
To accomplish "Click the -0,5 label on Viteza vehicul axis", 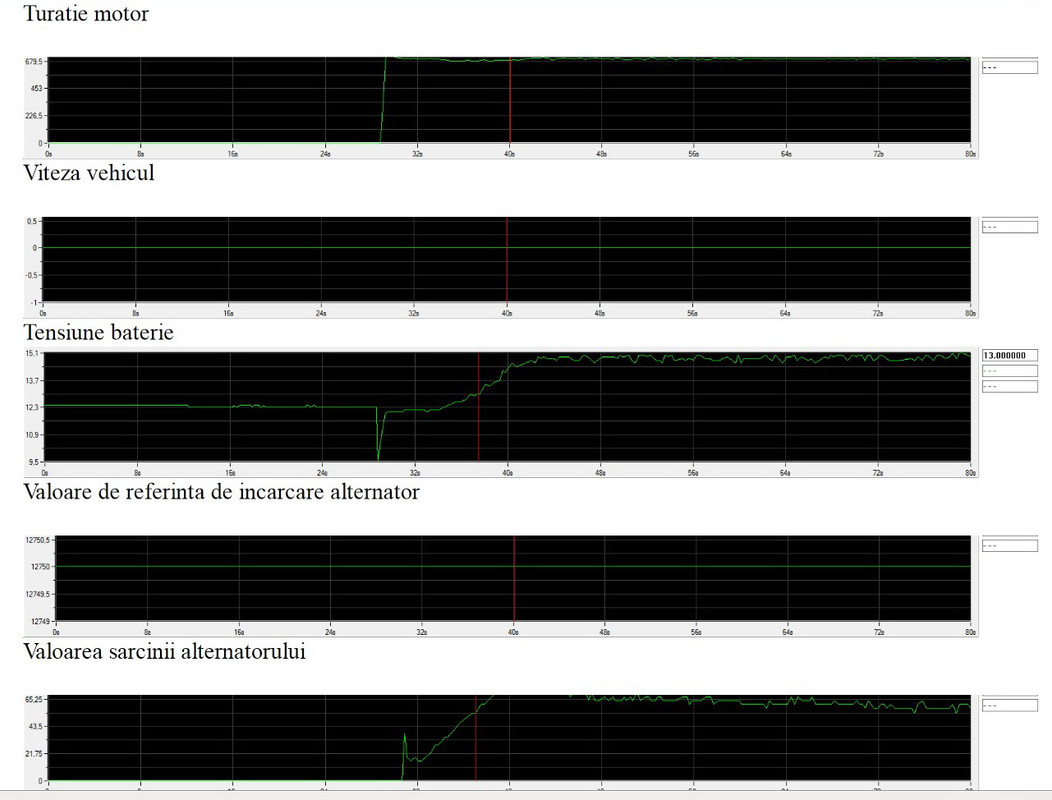I will (32, 275).
